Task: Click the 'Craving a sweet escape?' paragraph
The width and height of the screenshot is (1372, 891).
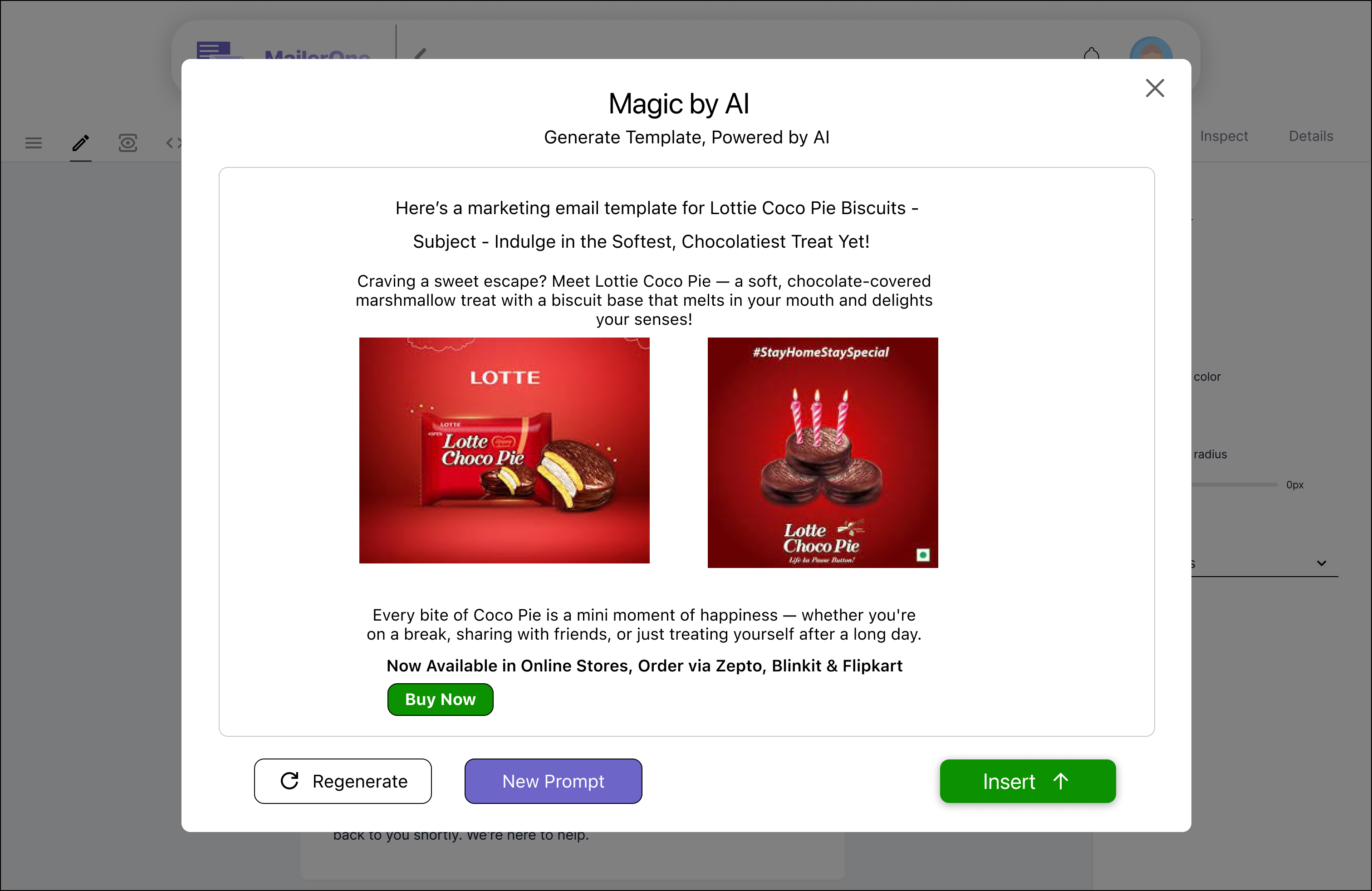Action: [x=644, y=300]
